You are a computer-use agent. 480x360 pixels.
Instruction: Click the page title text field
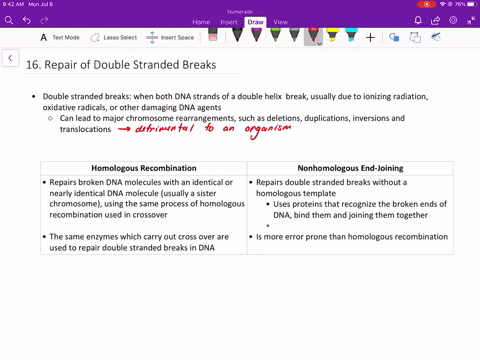[121, 65]
